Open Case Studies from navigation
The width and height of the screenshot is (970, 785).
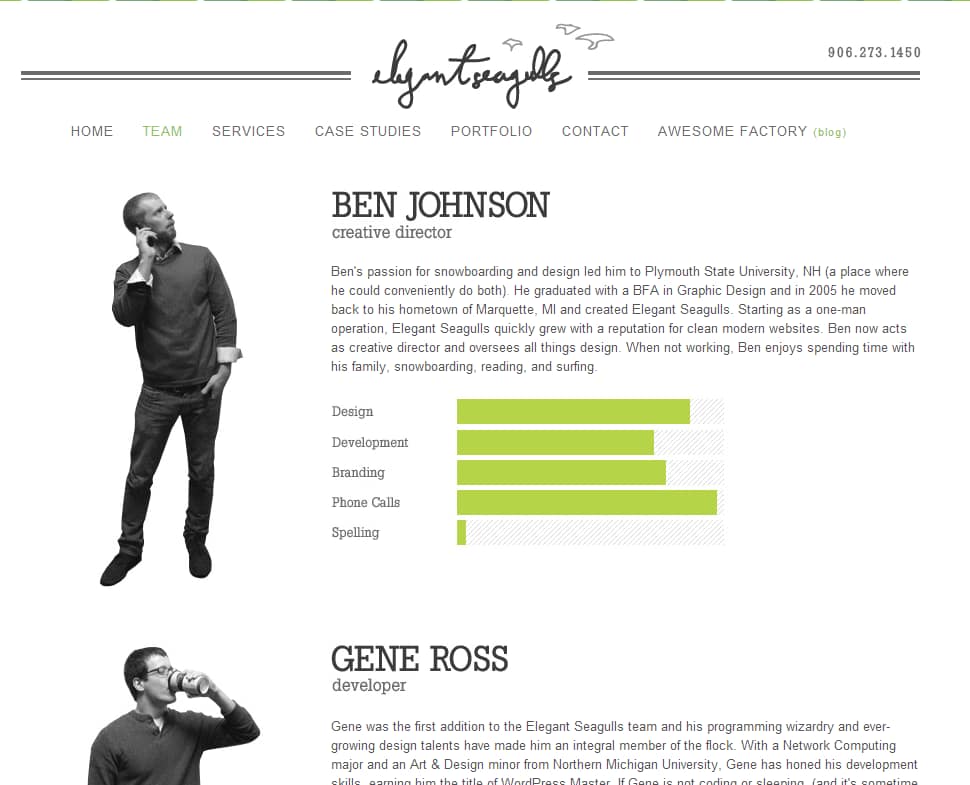(x=367, y=131)
